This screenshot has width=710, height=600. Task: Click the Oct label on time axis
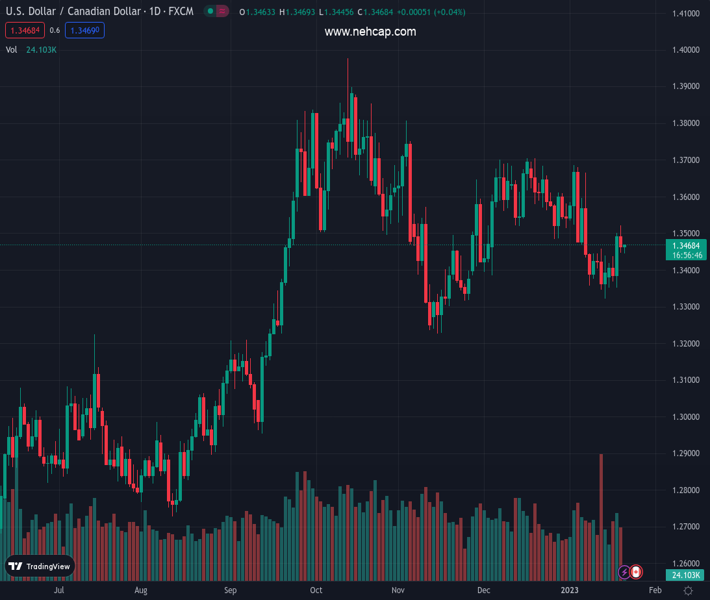click(316, 591)
